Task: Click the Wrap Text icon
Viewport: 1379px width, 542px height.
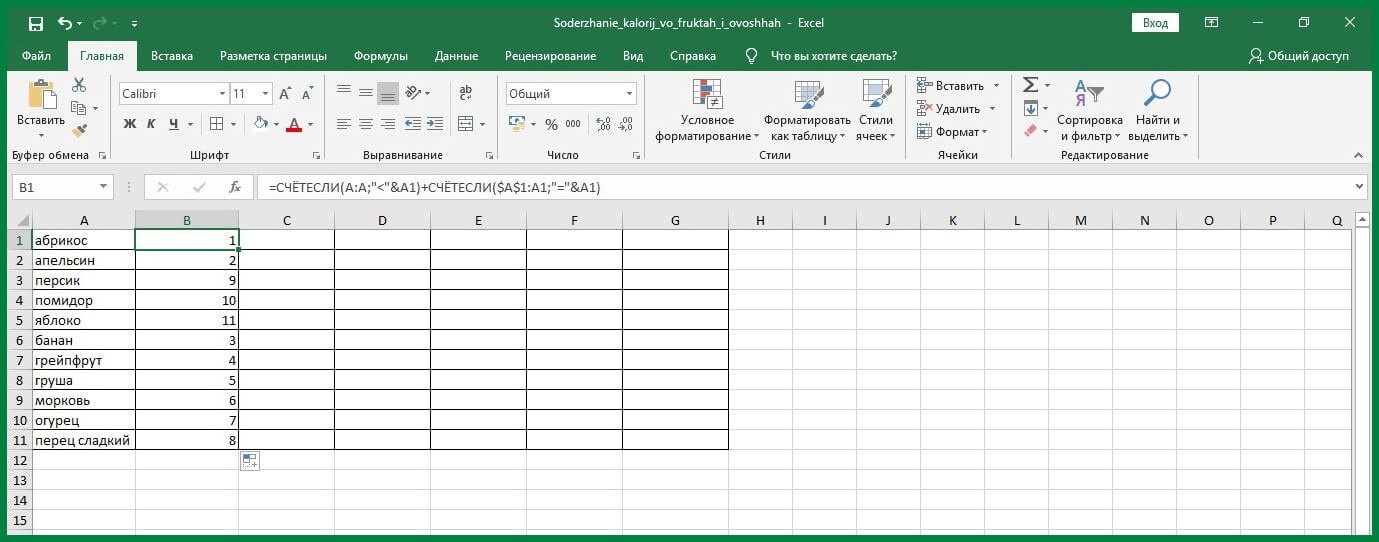Action: click(x=465, y=93)
